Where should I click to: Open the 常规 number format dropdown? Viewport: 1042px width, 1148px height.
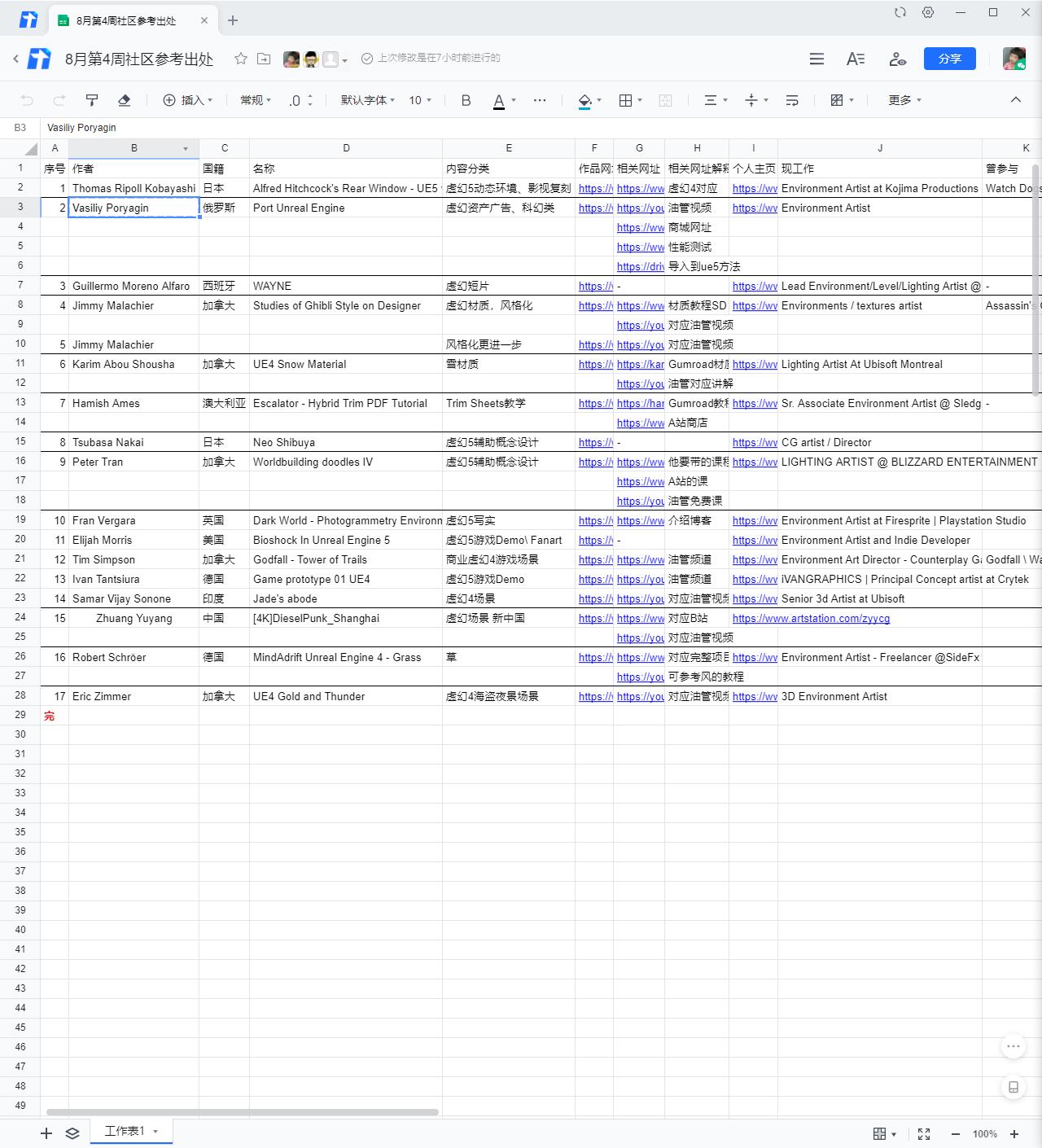point(256,100)
